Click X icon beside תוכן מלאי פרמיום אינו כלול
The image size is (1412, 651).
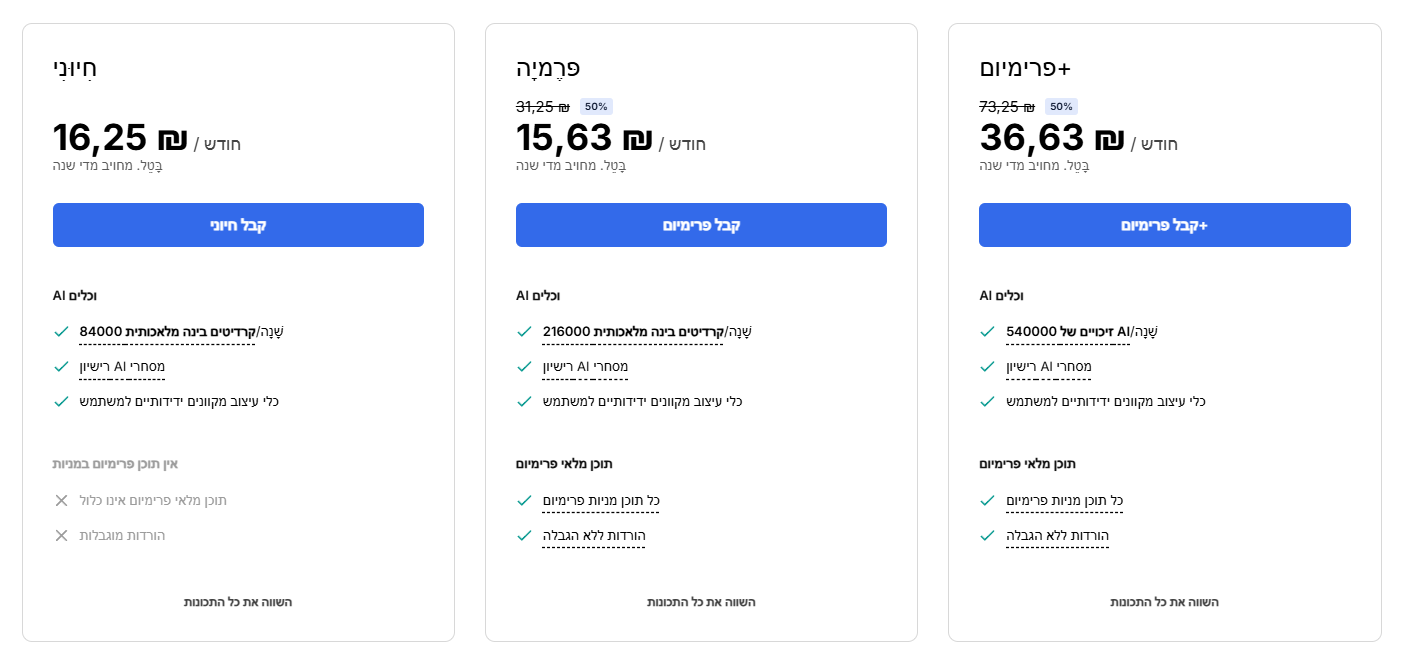point(61,500)
